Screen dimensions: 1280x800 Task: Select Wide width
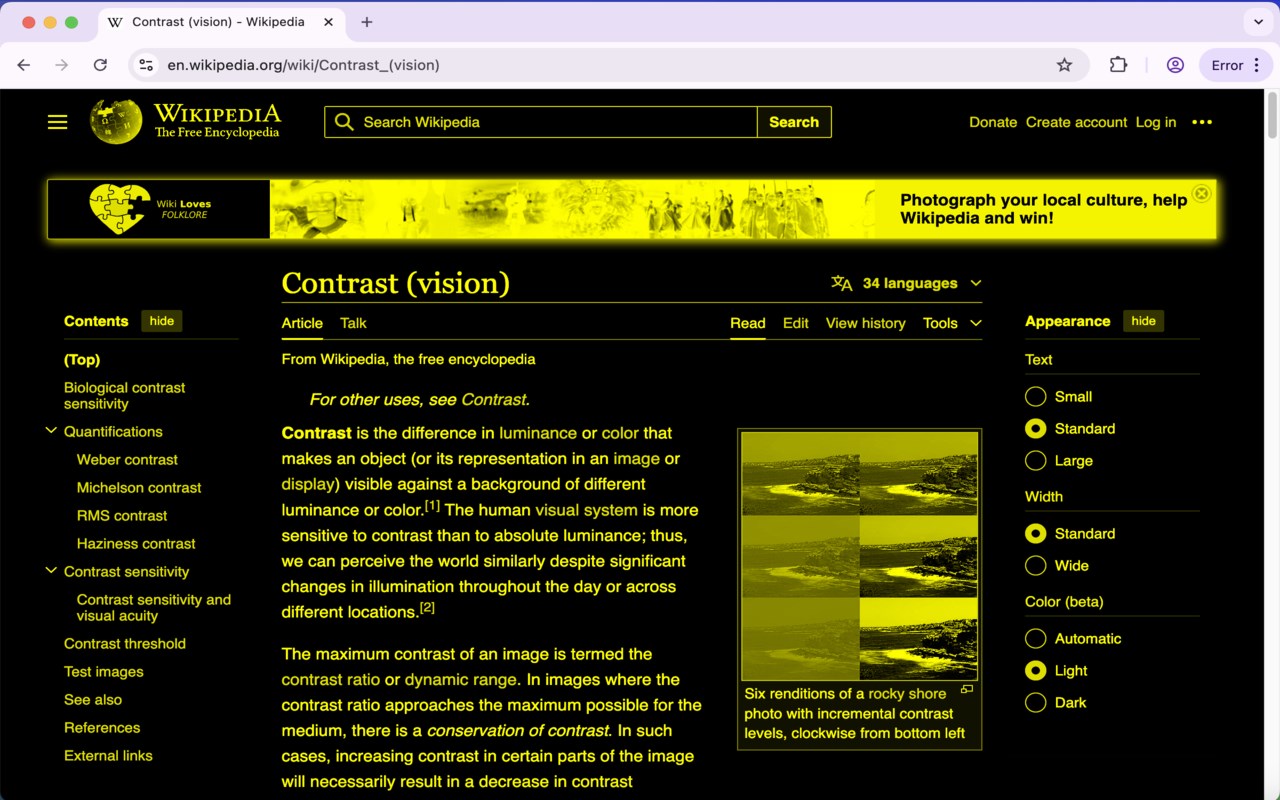(x=1036, y=566)
